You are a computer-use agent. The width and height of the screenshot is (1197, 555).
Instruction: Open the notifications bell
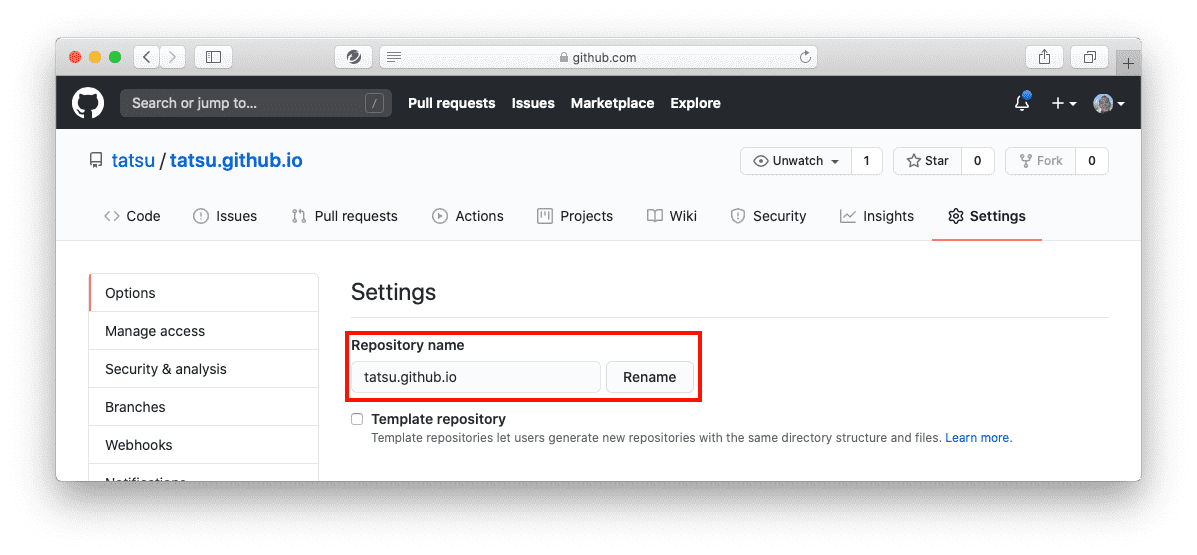click(1022, 103)
